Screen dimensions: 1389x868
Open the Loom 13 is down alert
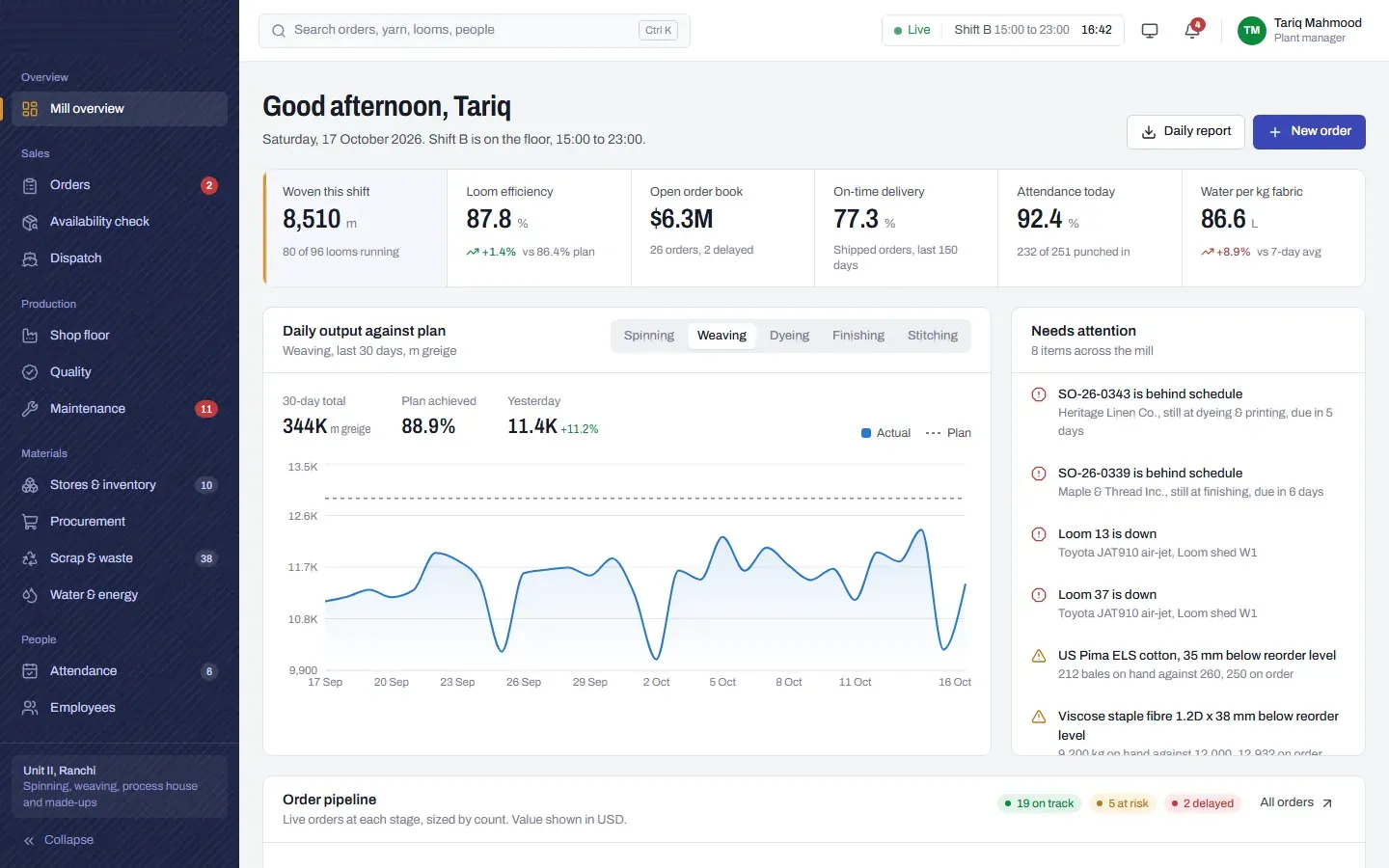(1188, 543)
